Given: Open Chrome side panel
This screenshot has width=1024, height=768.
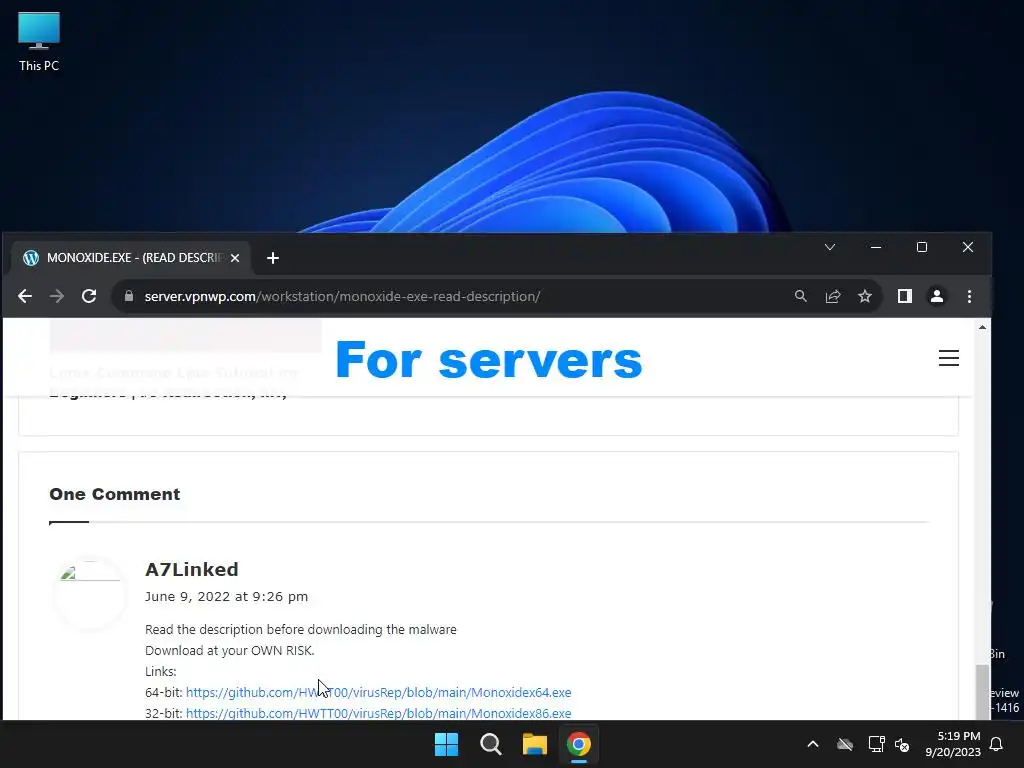Looking at the screenshot, I should pyautogui.click(x=904, y=296).
